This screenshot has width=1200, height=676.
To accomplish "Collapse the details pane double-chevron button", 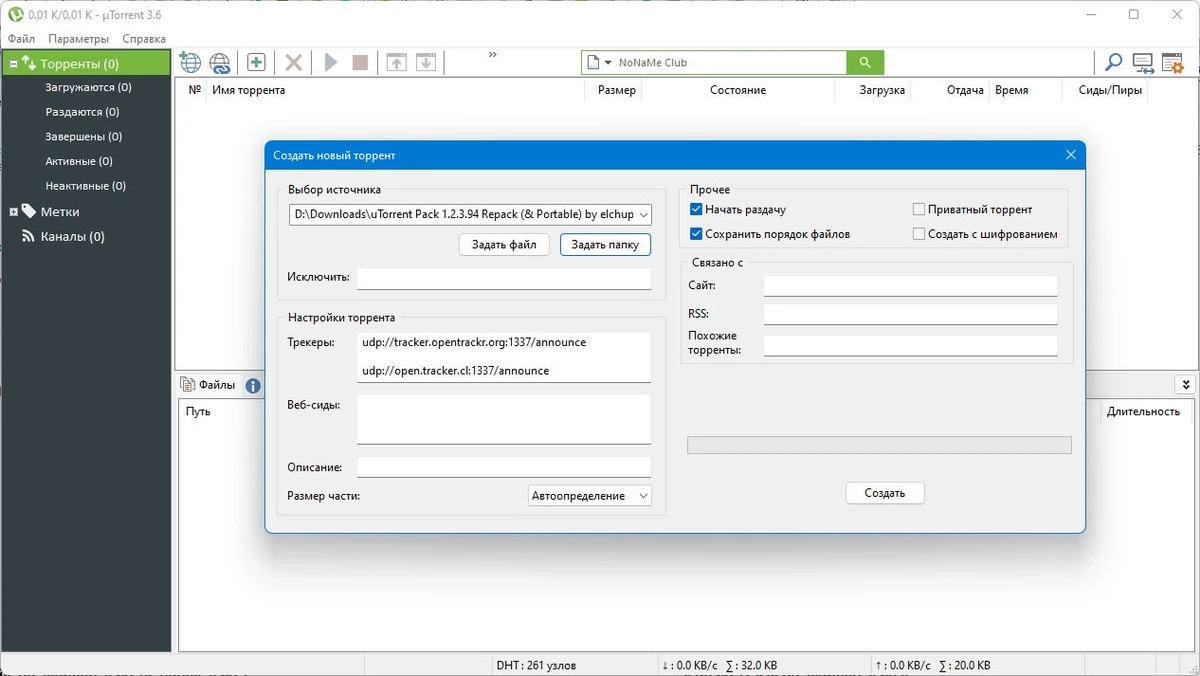I will 1185,385.
